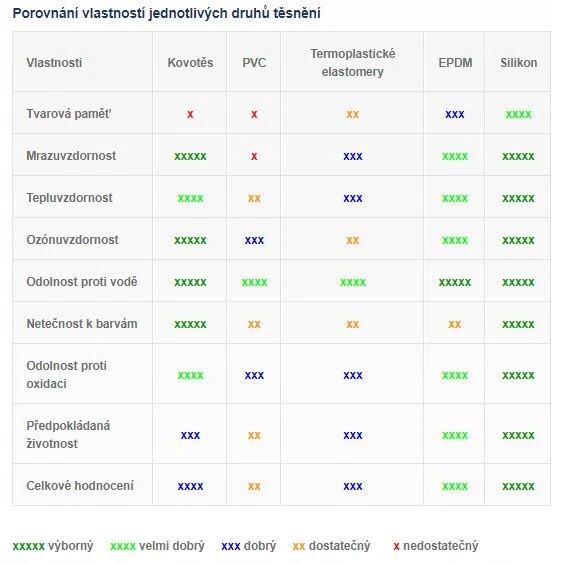
Task: Click the dostatečný legend entry
Action: click(331, 546)
